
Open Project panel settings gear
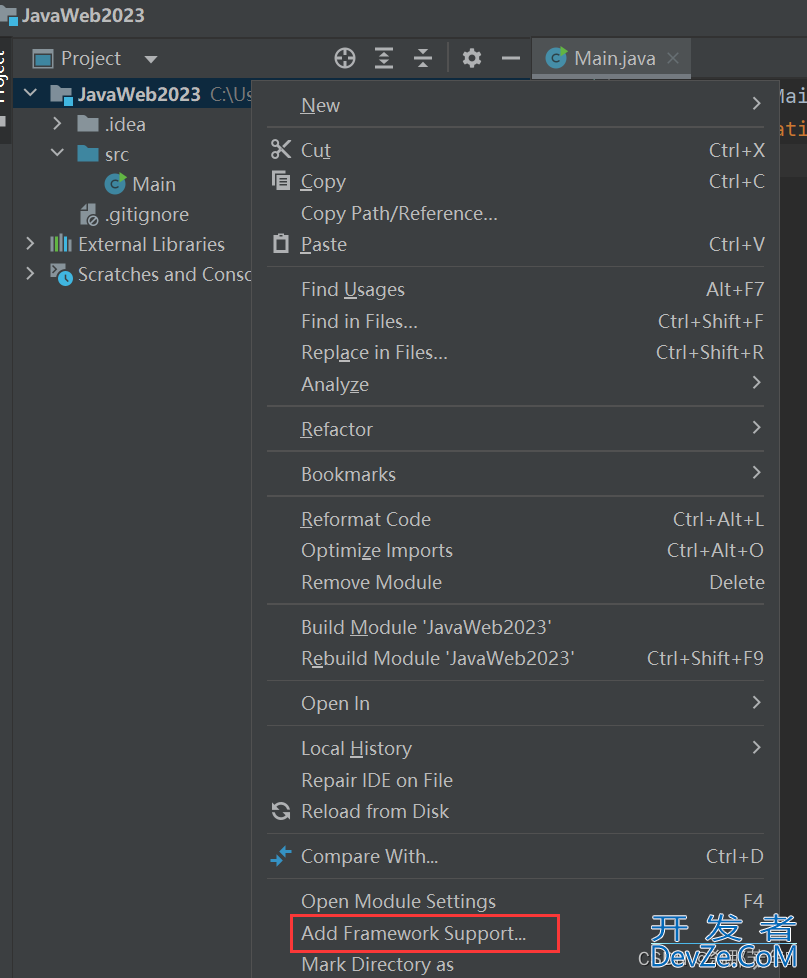pos(471,58)
